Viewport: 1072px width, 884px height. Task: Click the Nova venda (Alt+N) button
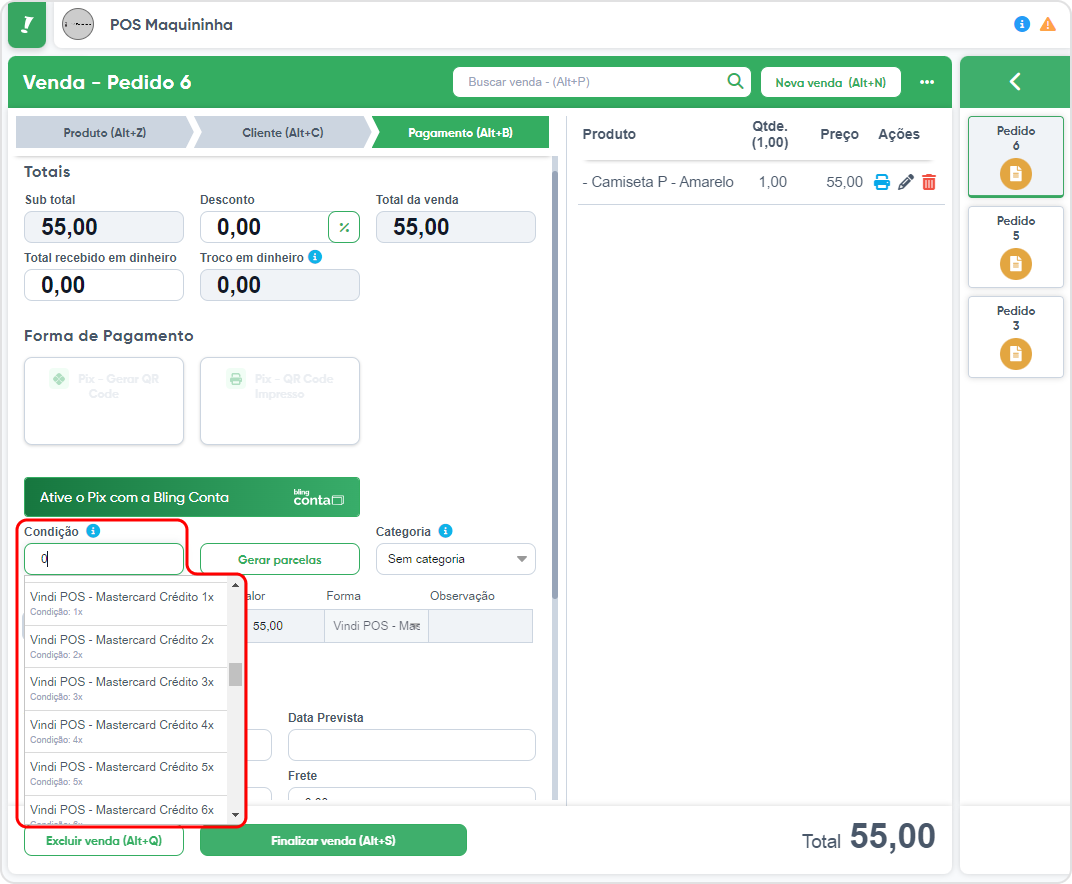click(x=830, y=82)
